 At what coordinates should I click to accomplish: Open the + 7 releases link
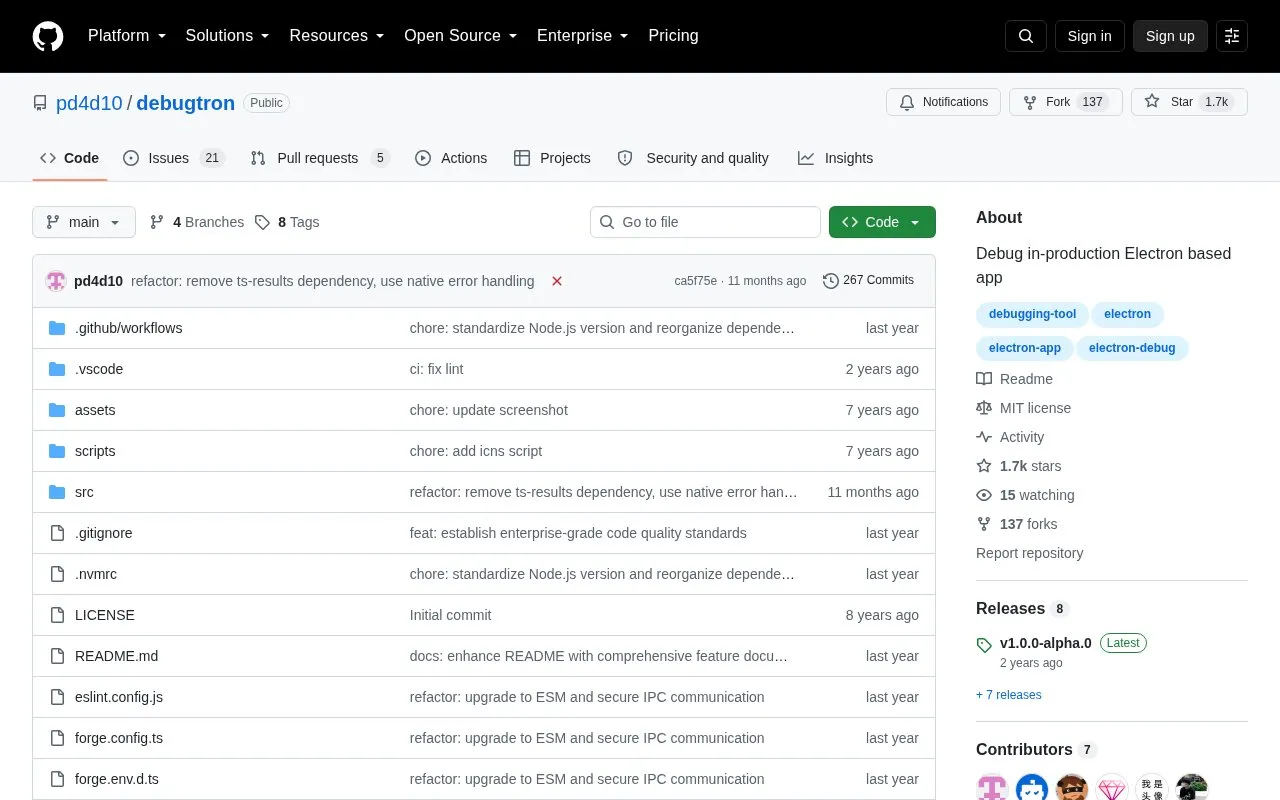point(1009,695)
